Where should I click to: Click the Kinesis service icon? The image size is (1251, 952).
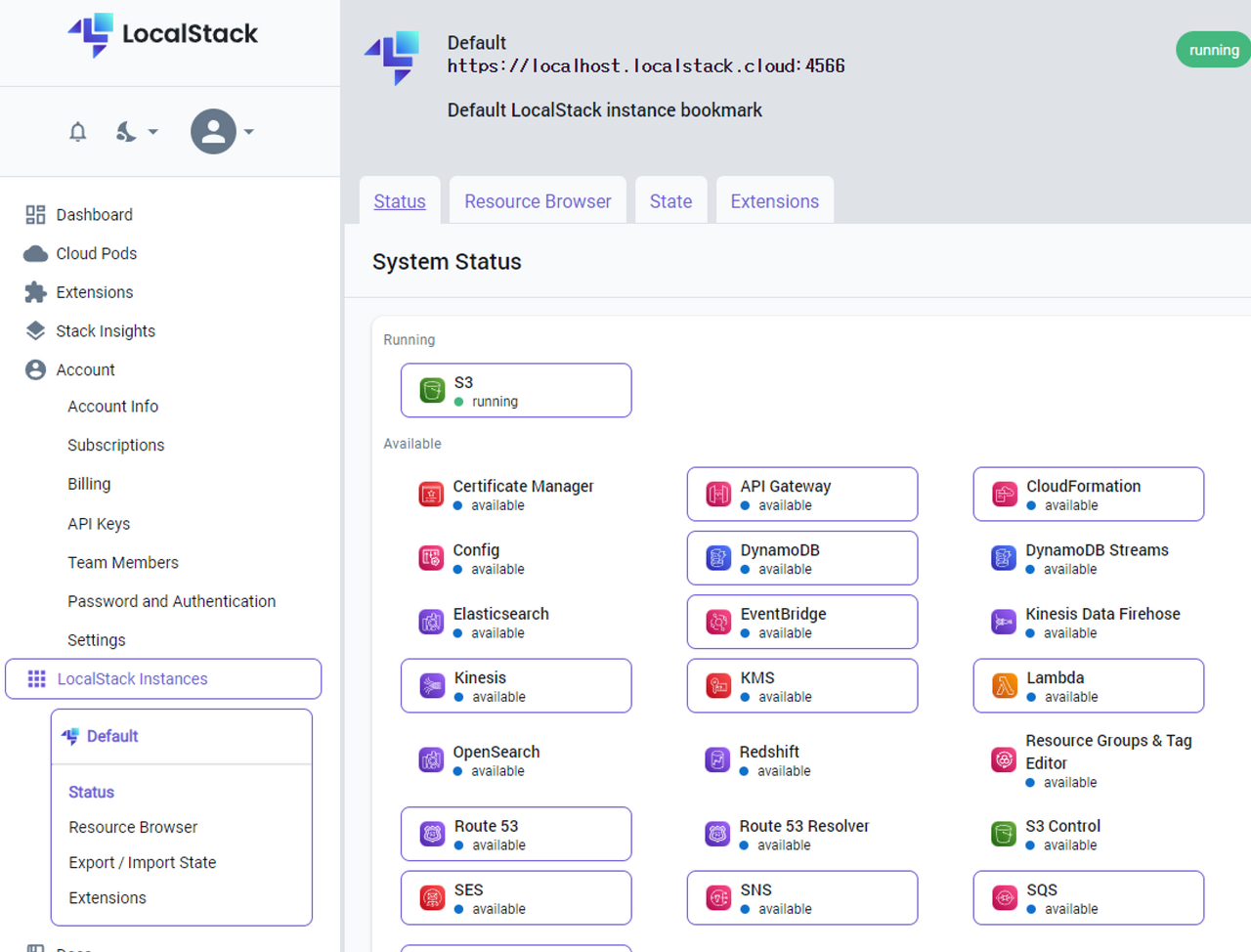pos(432,686)
